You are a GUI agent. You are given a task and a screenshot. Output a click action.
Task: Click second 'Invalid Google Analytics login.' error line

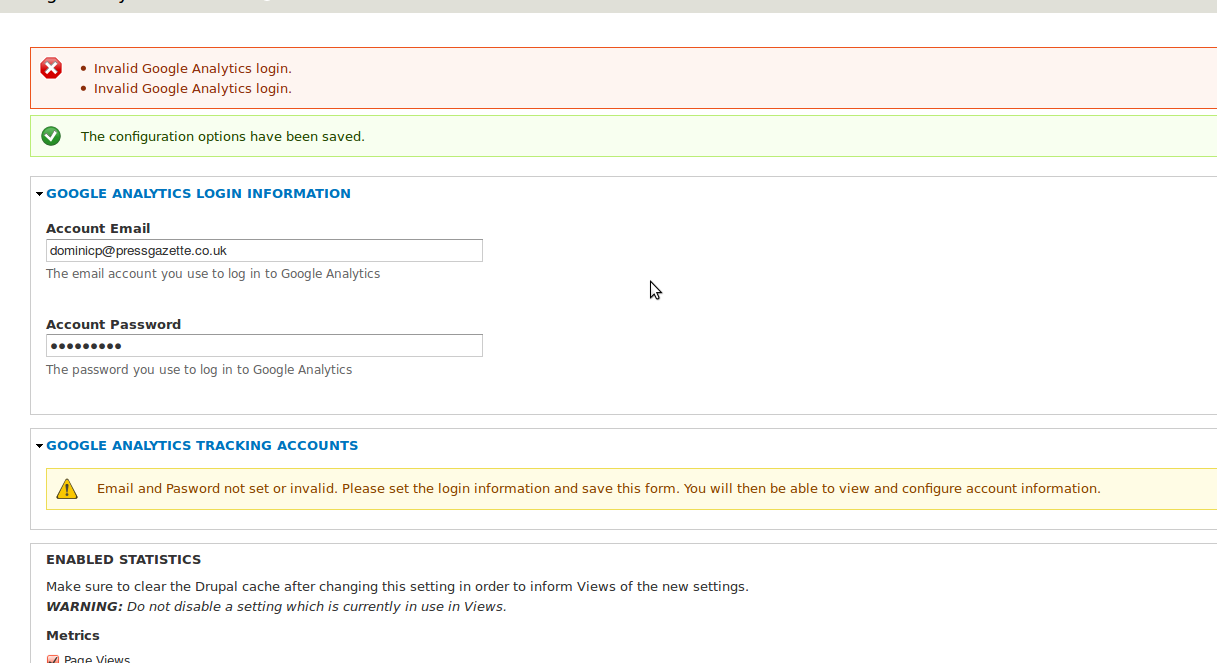(x=193, y=89)
